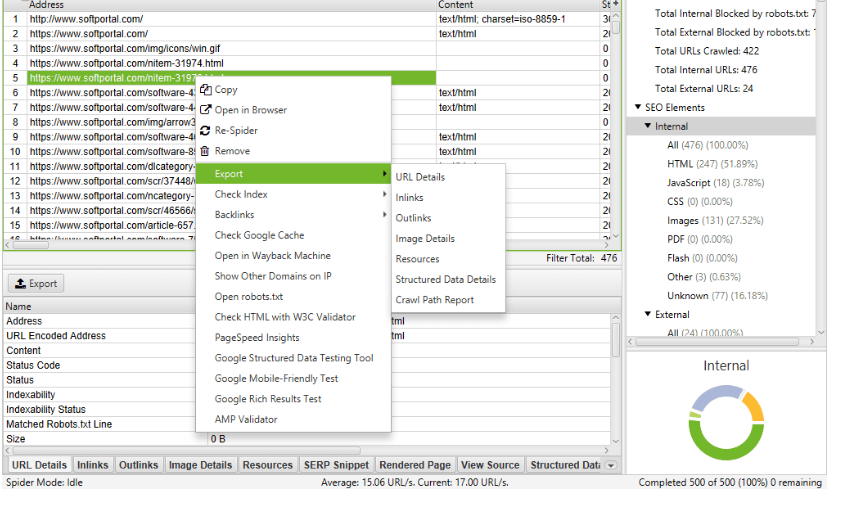843x510 pixels.
Task: Select the PDF (0) filter
Action: point(702,239)
